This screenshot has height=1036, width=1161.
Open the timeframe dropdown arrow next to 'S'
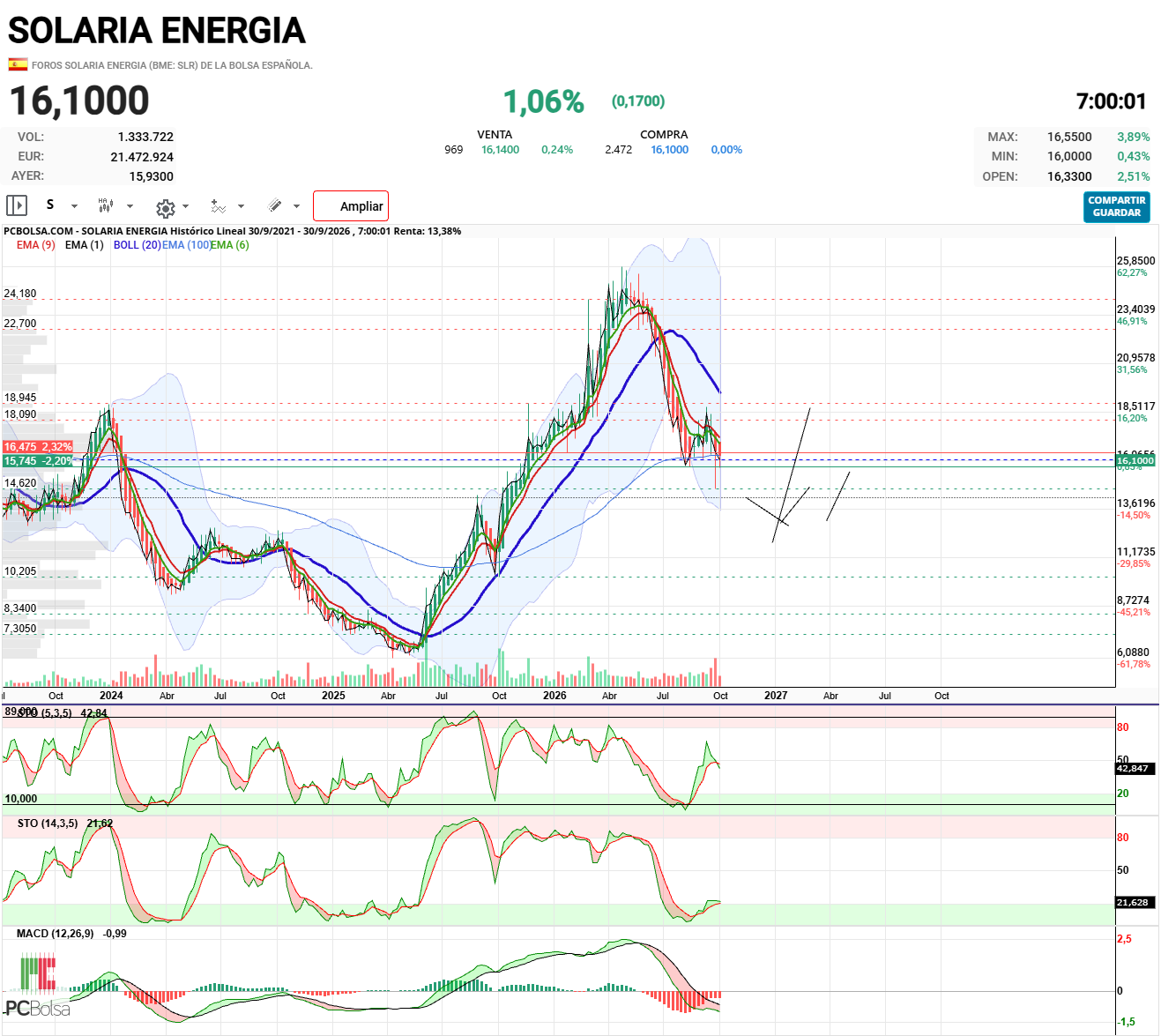(74, 206)
